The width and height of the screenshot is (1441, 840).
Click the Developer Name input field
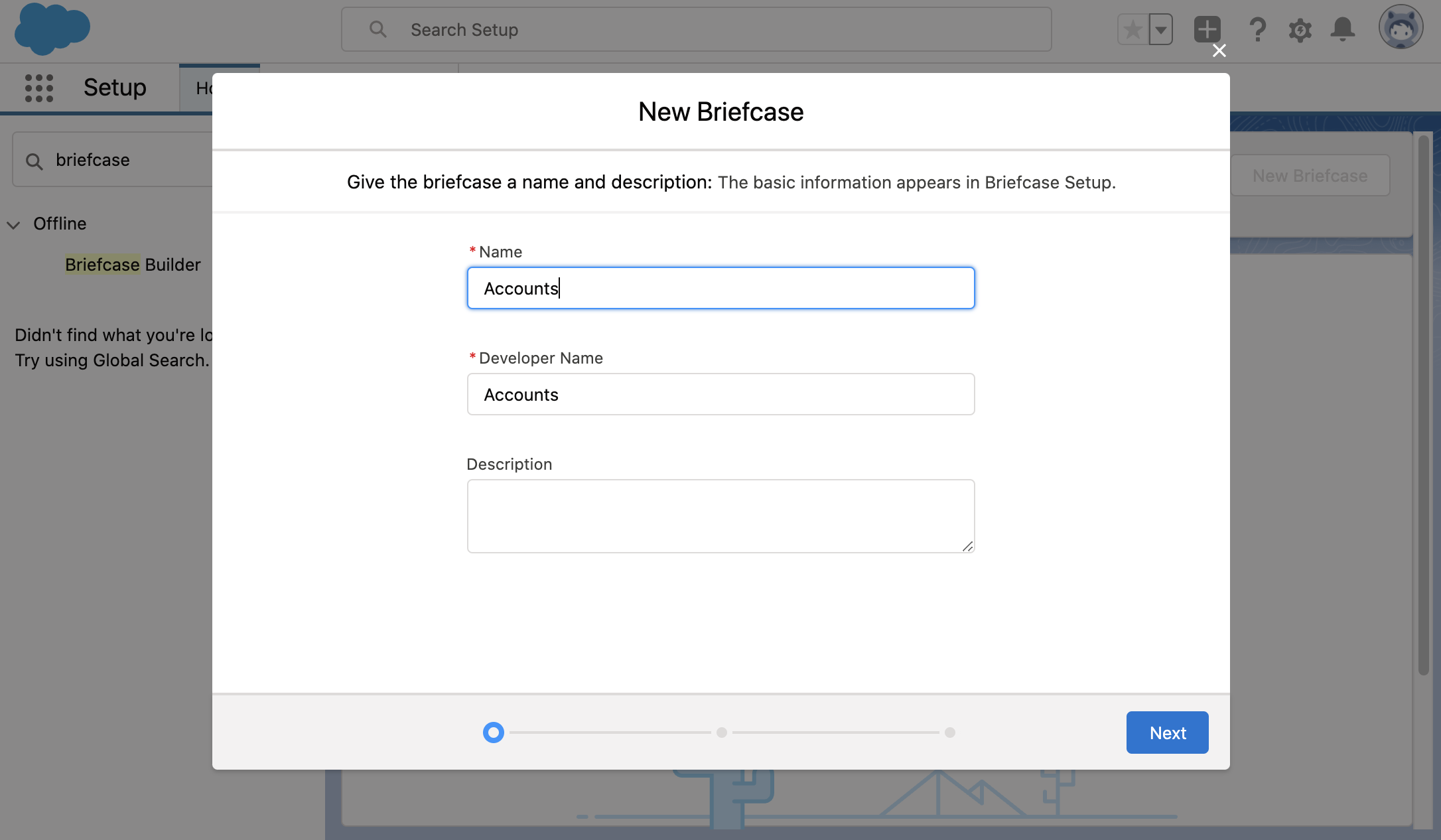pyautogui.click(x=721, y=393)
